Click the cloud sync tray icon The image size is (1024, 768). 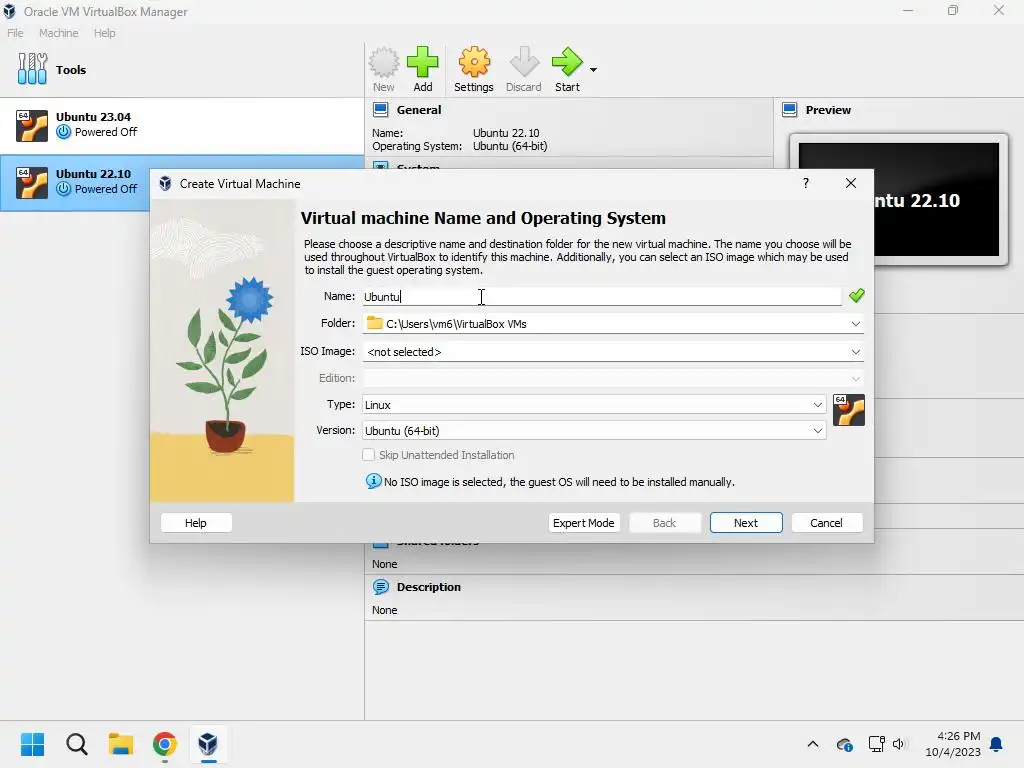(844, 744)
